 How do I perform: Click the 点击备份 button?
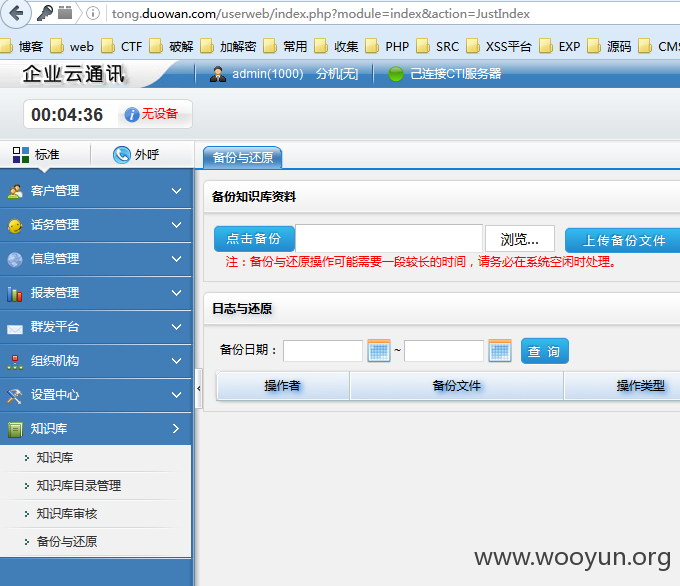(x=254, y=239)
